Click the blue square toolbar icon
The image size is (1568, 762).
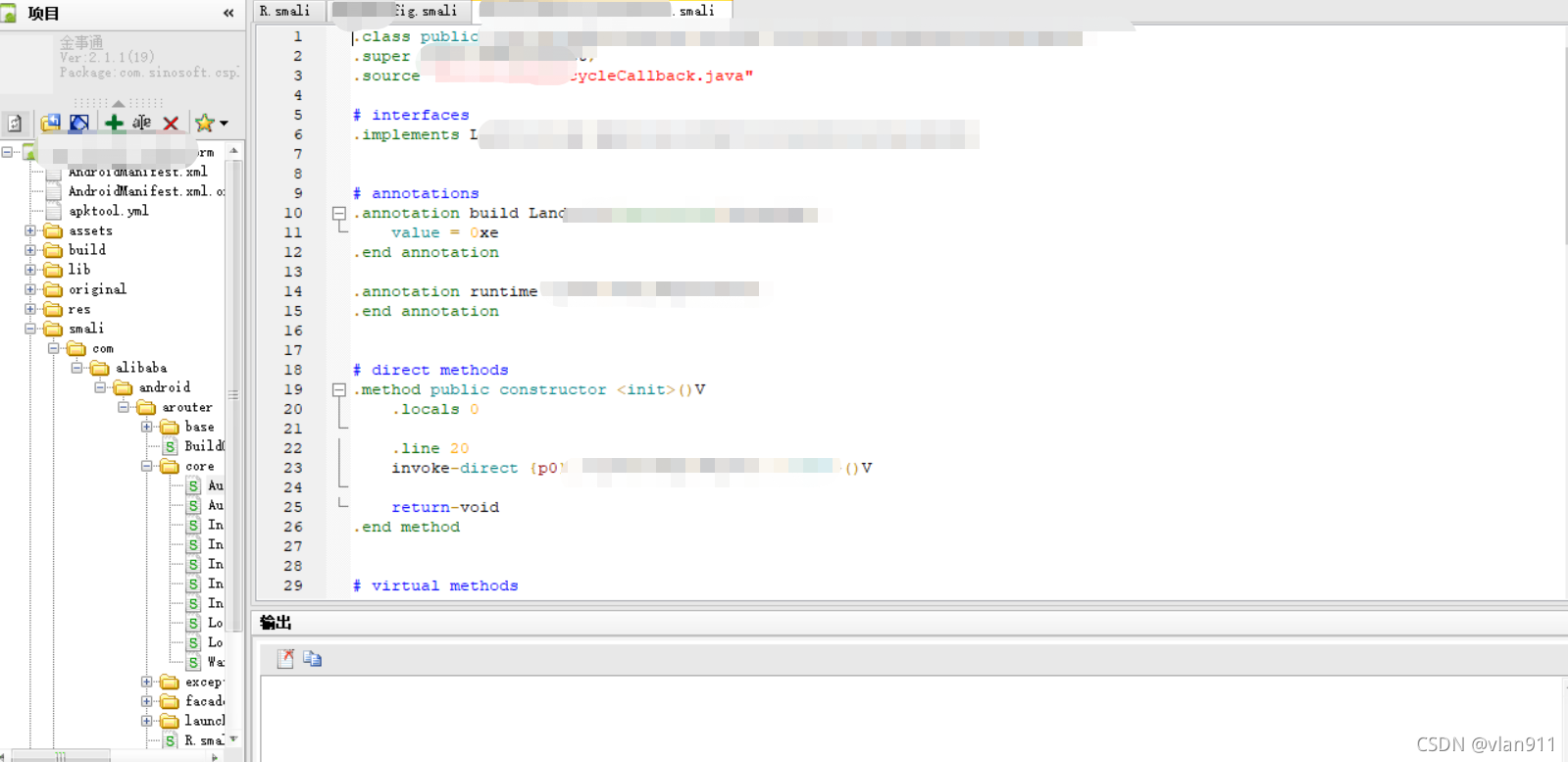click(79, 123)
